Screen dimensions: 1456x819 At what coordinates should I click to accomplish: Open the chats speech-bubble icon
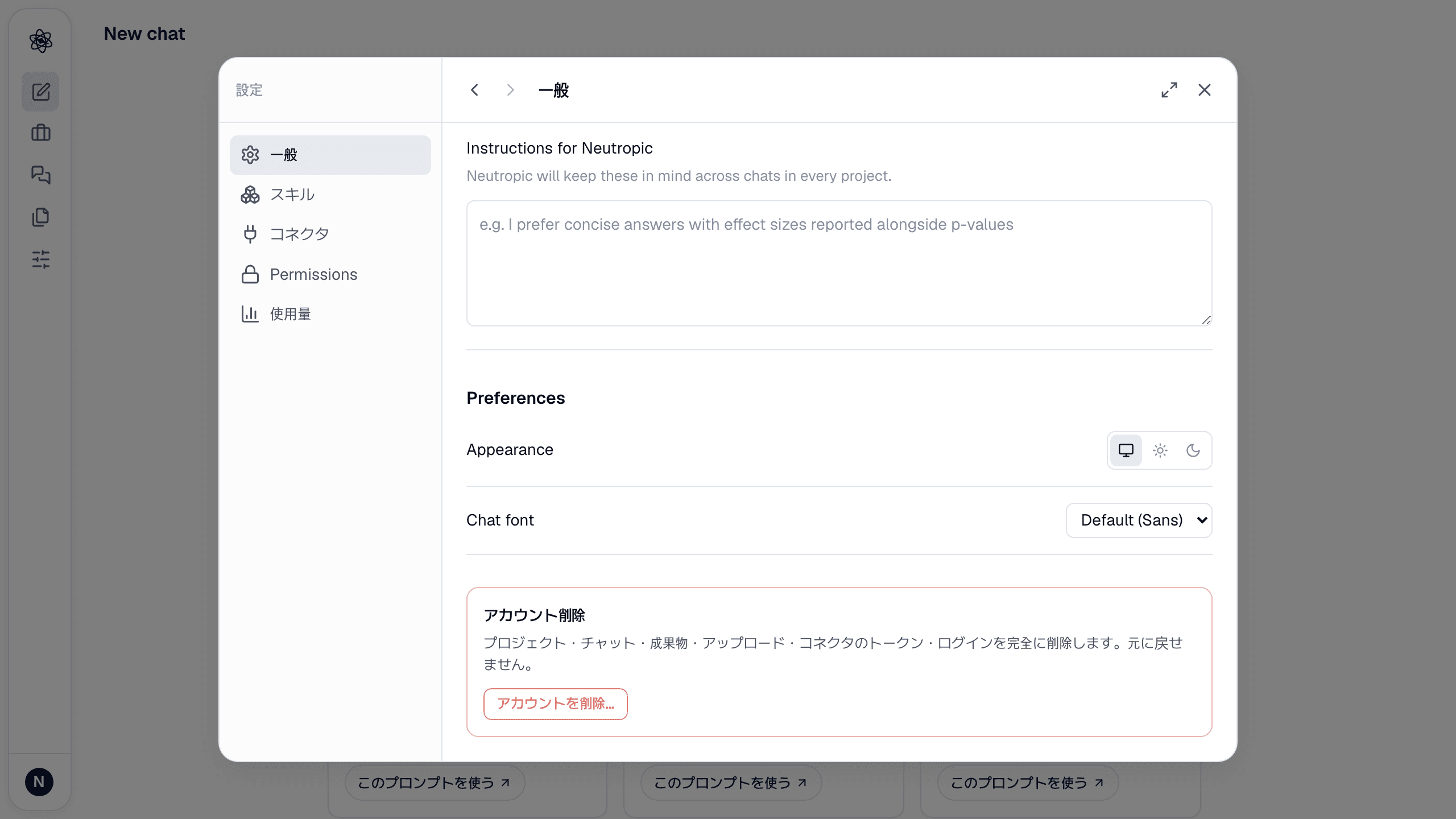point(40,175)
